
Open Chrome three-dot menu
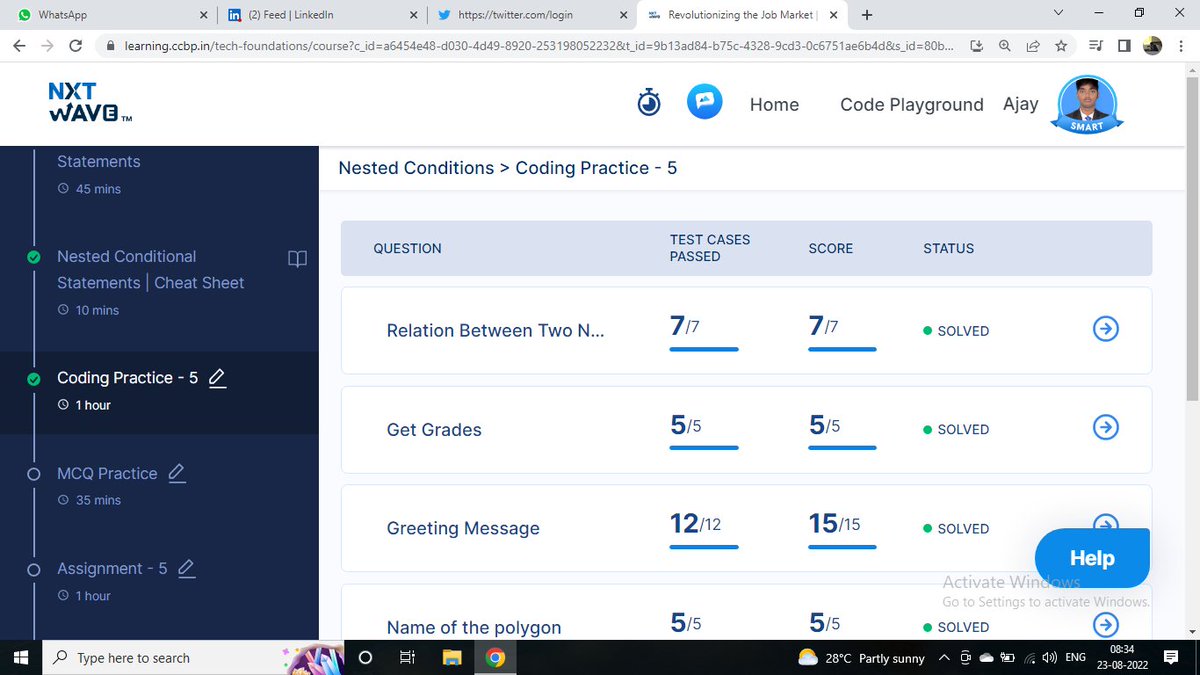click(1182, 46)
